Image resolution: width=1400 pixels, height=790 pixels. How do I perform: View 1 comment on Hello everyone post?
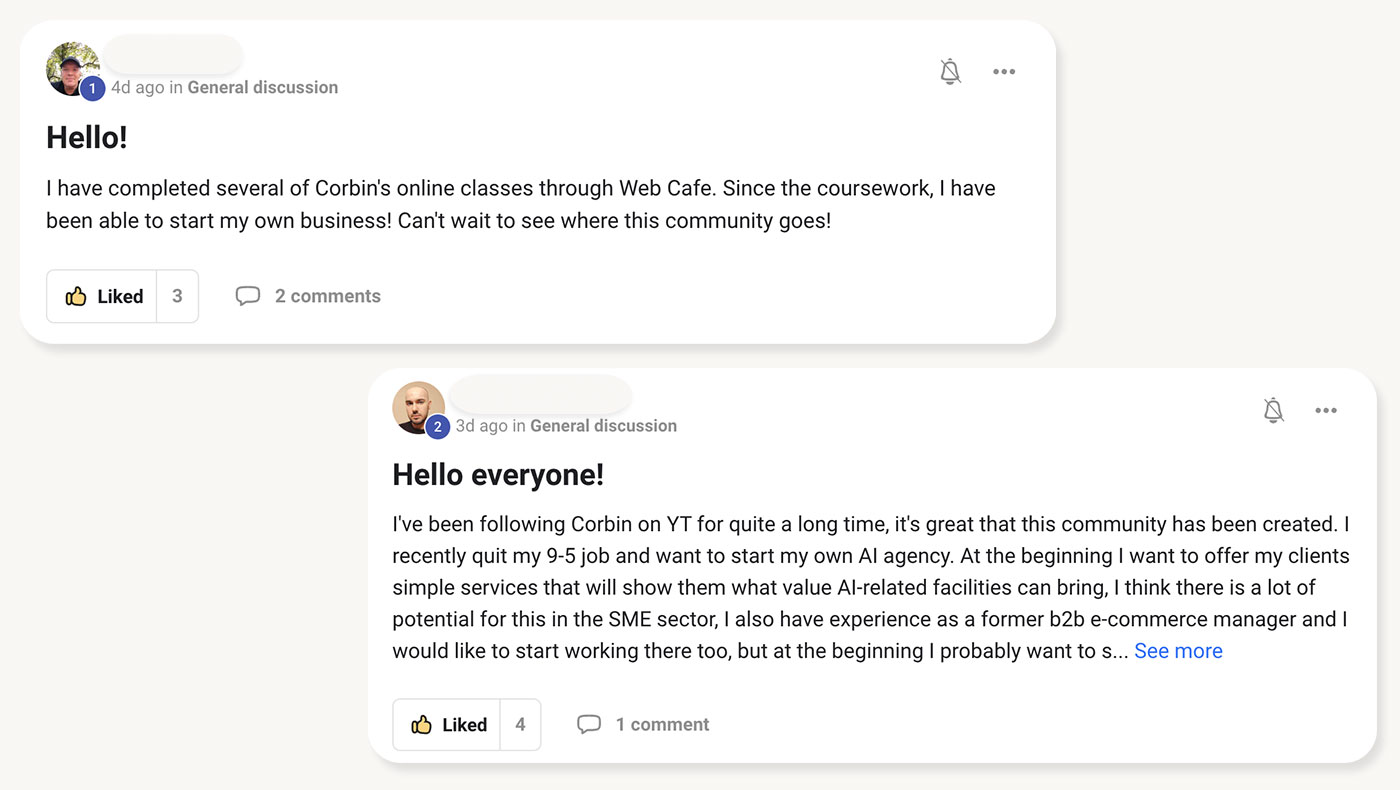point(662,723)
